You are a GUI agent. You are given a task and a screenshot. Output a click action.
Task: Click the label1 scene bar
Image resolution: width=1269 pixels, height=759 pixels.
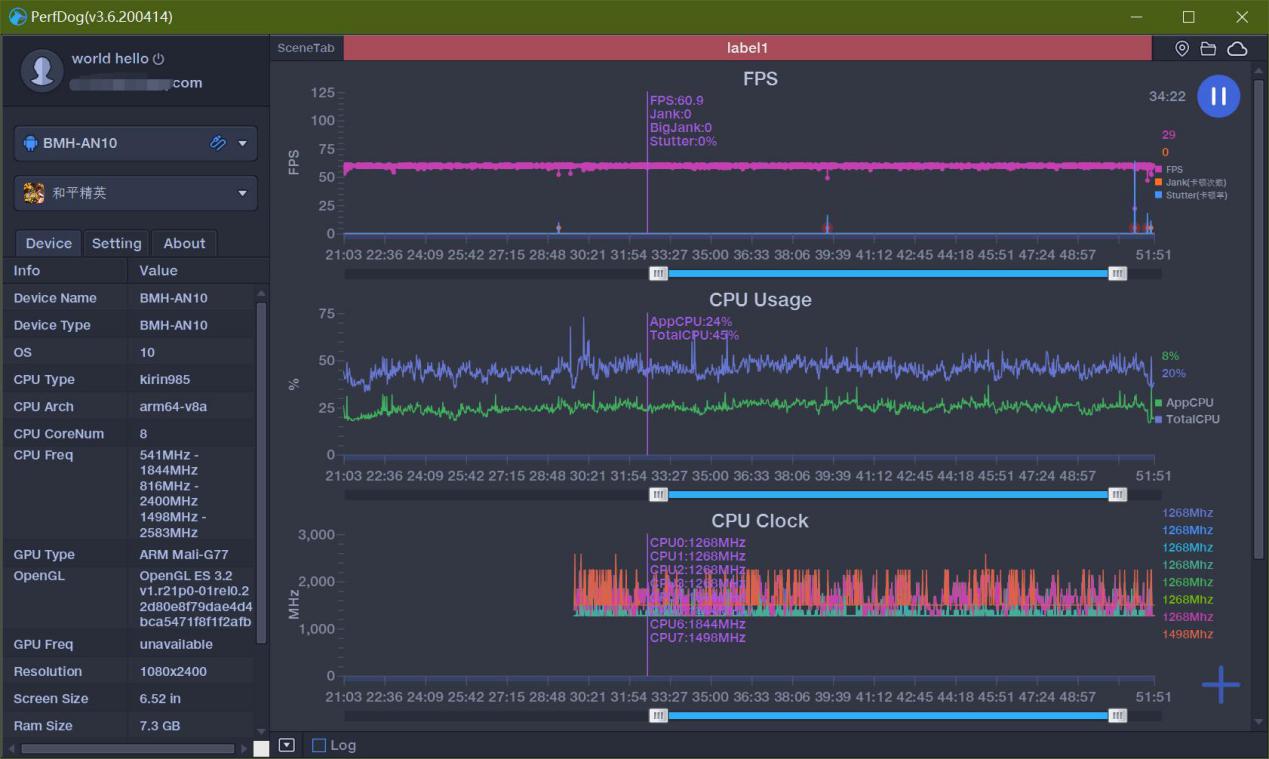point(747,48)
